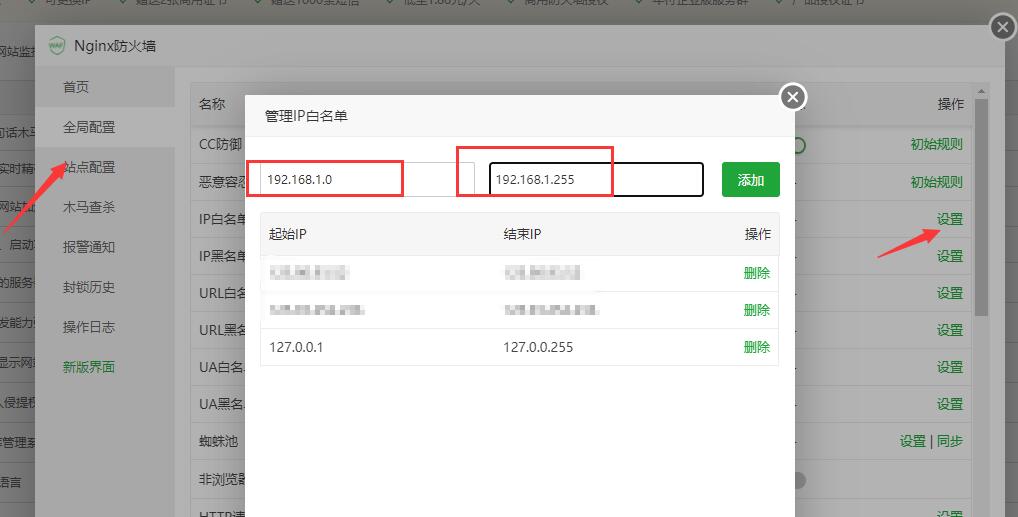Click the start IP field containing 192.168.1.0
Viewport: 1018px width, 517px height.
coord(367,180)
